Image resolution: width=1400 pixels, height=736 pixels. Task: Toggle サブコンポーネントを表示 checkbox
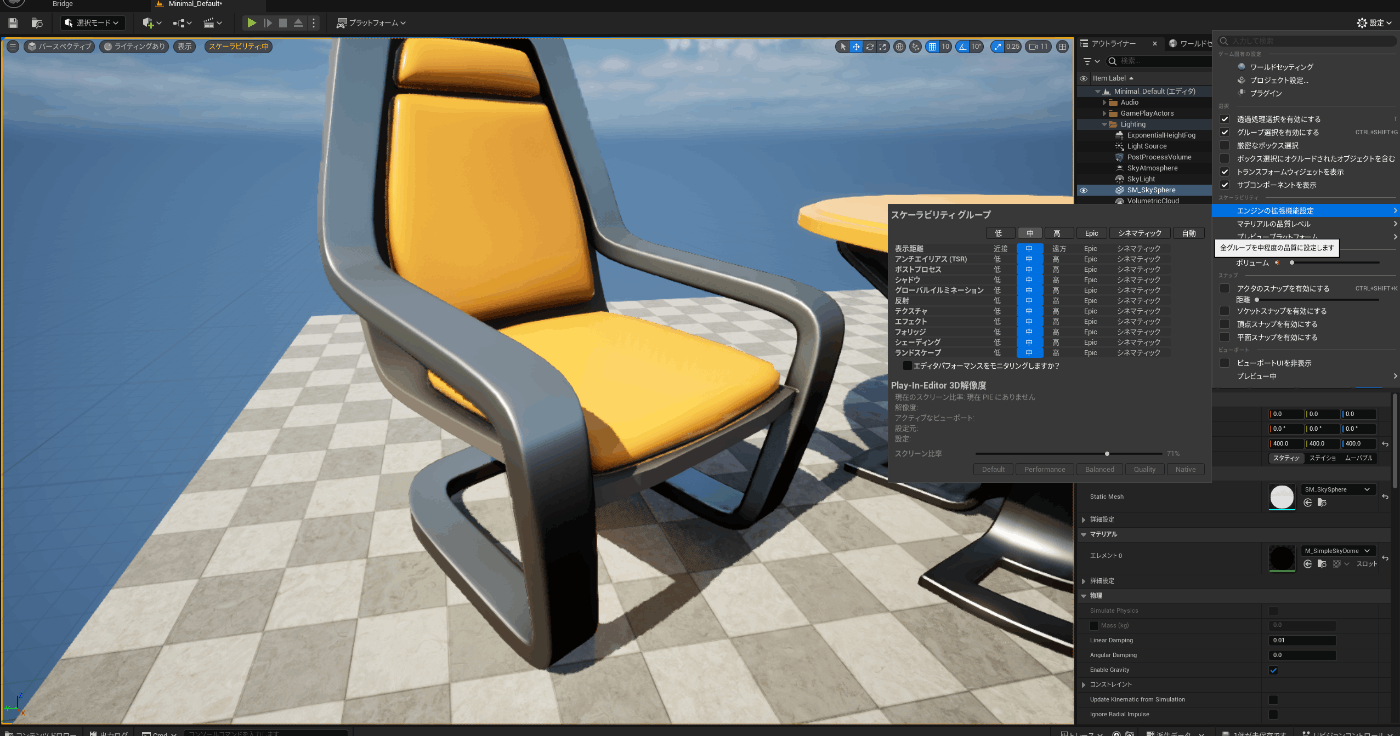click(1225, 185)
